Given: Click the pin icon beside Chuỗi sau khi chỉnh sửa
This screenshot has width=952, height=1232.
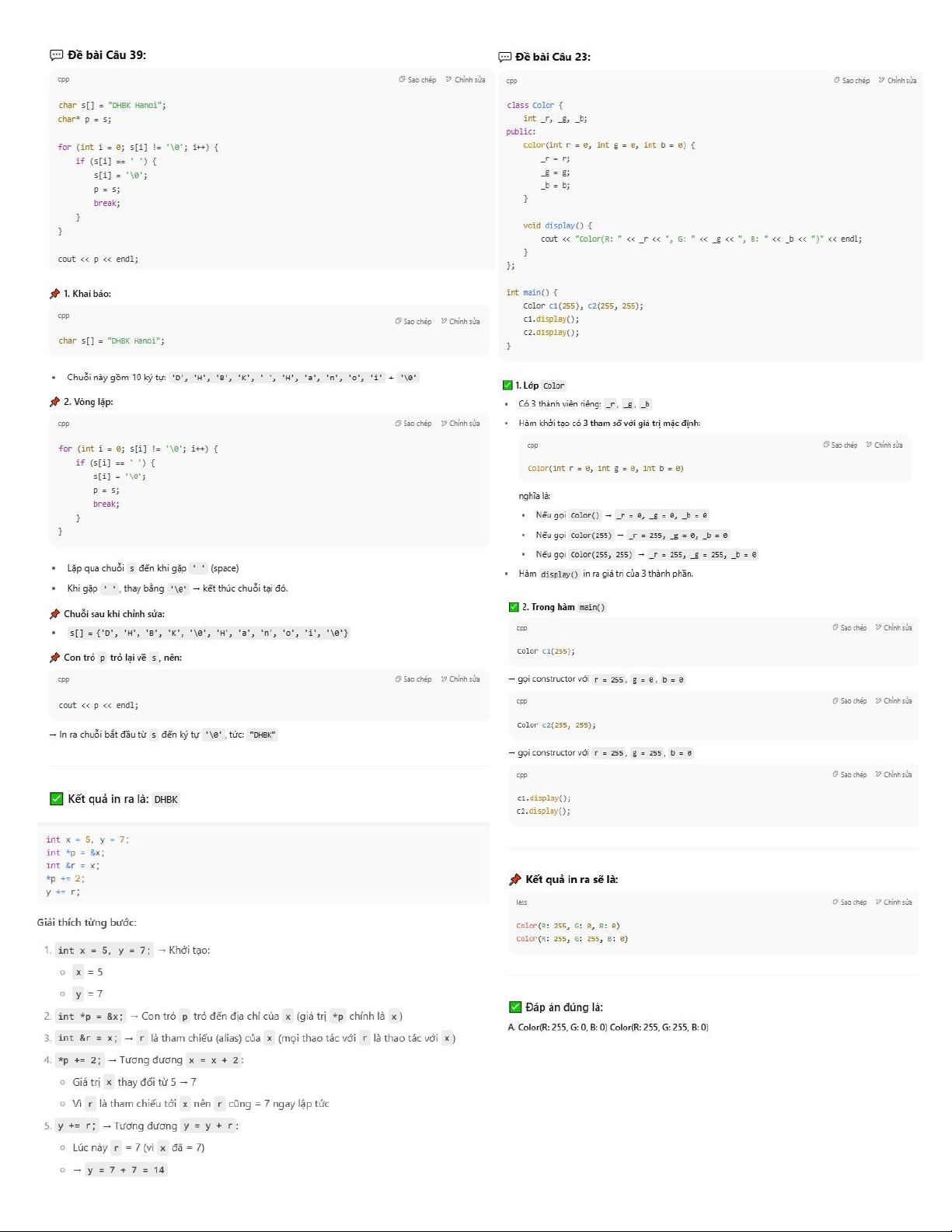Looking at the screenshot, I should point(54,614).
